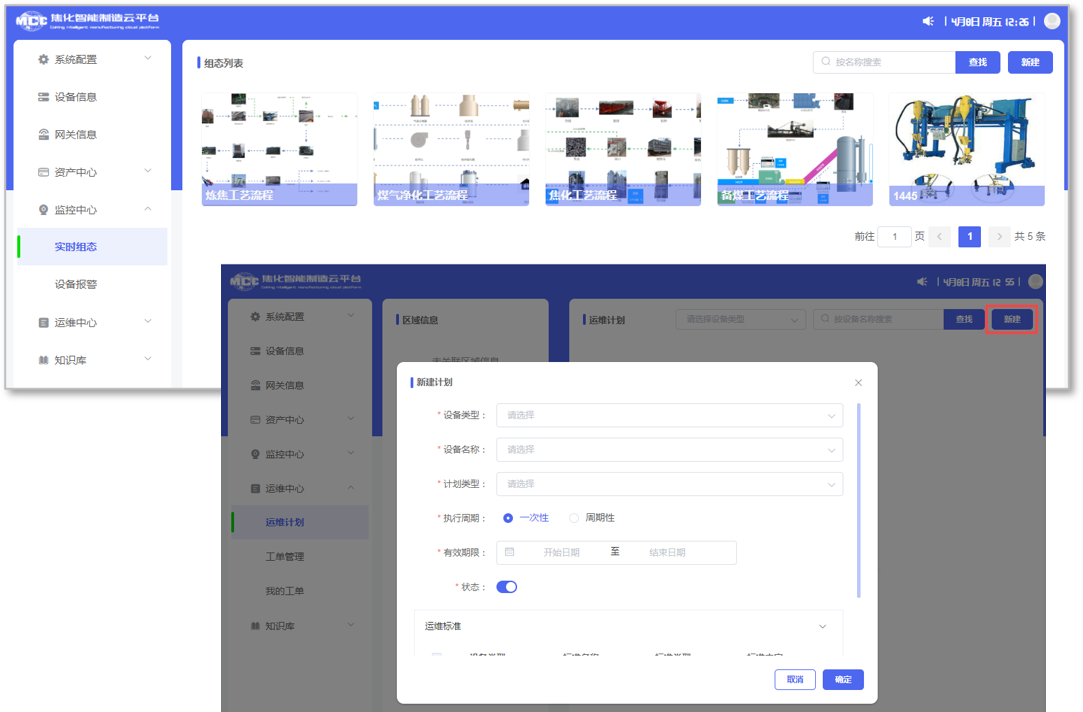Click the dialog's vertical scrollbar
The width and height of the screenshot is (1083, 712).
(x=859, y=500)
